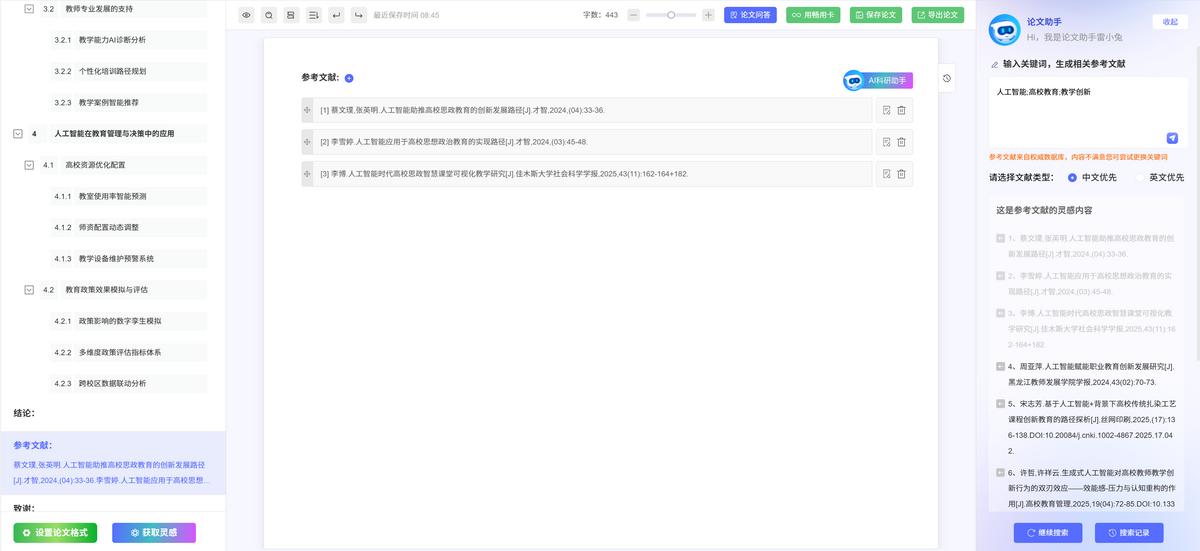Open 论文问答 button
This screenshot has width=1200, height=551.
pyautogui.click(x=750, y=15)
